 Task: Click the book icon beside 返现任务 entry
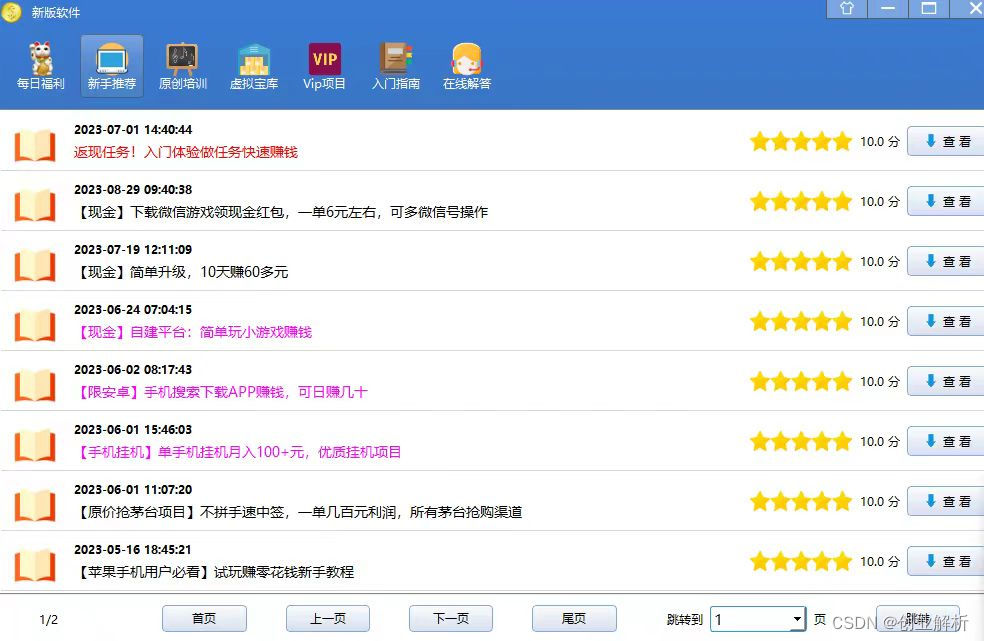point(35,144)
